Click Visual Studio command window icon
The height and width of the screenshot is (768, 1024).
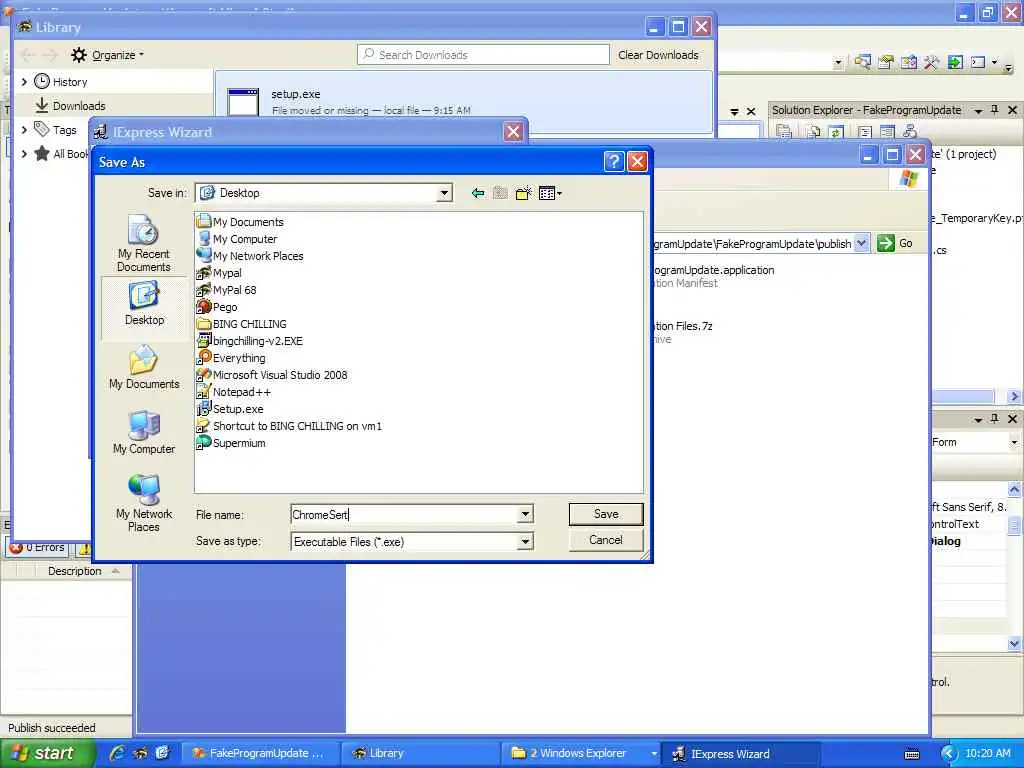pyautogui.click(x=978, y=63)
